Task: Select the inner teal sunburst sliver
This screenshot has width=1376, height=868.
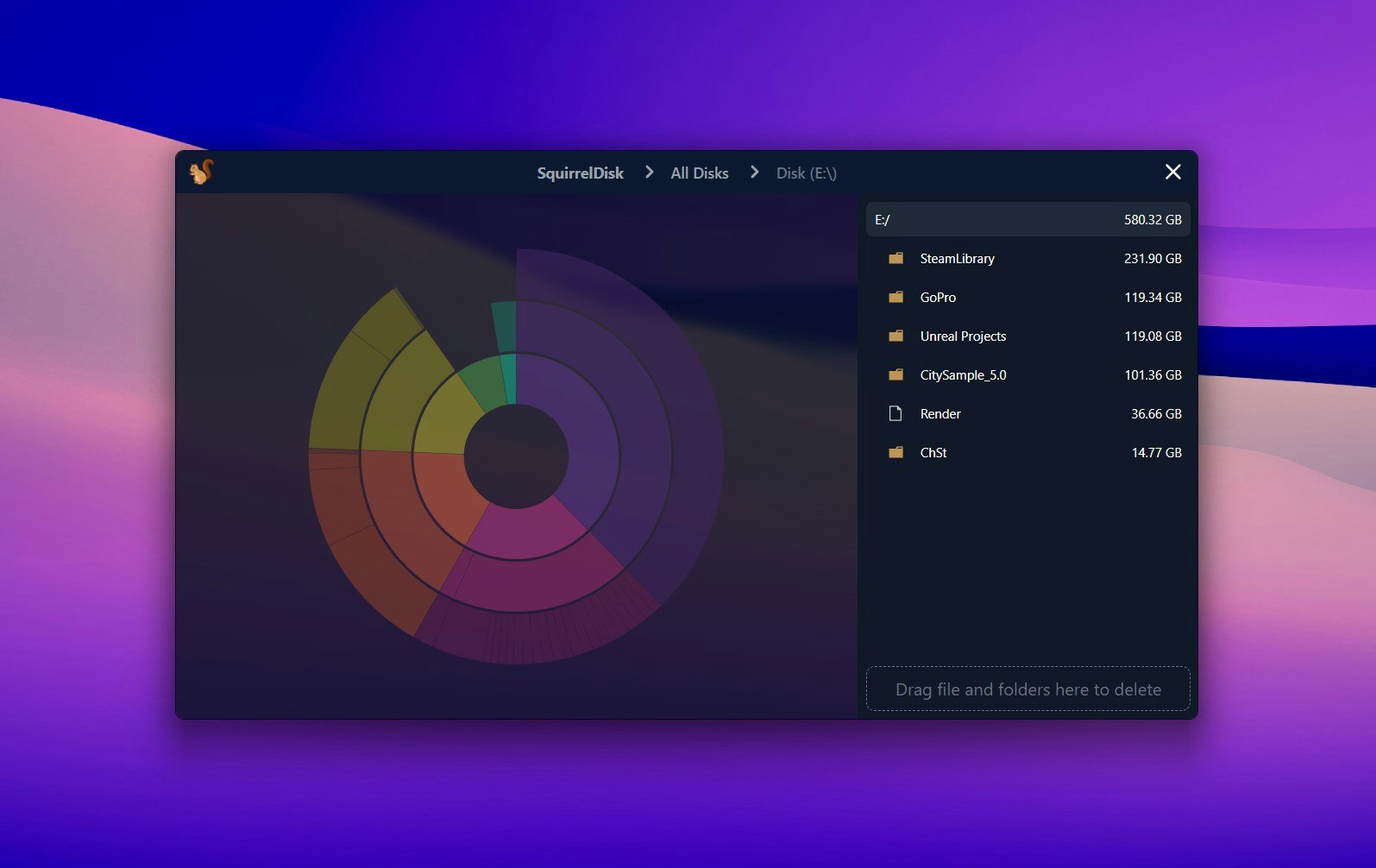Action: click(511, 378)
